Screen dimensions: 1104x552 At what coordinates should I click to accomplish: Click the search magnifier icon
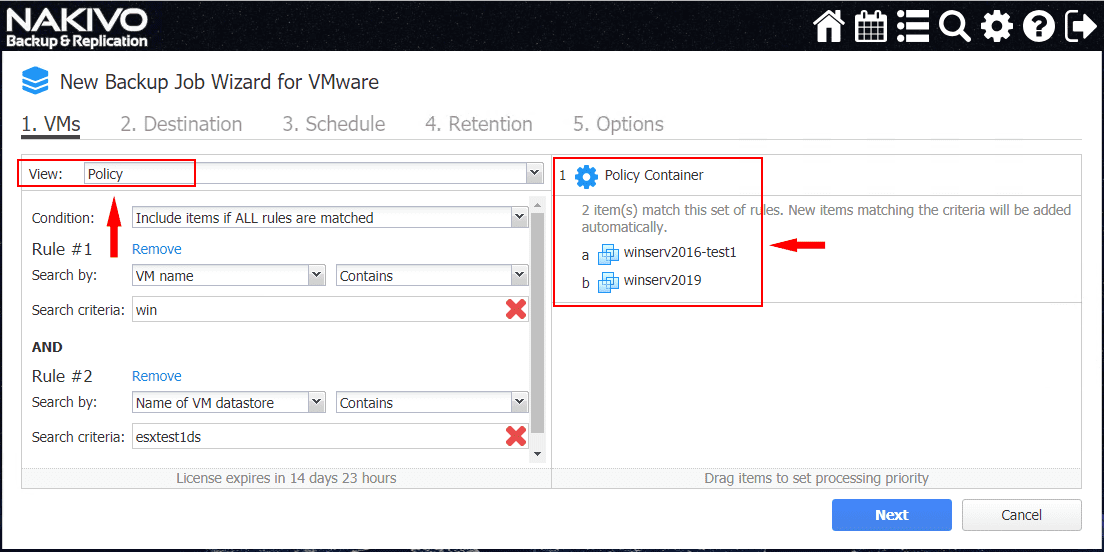tap(955, 27)
